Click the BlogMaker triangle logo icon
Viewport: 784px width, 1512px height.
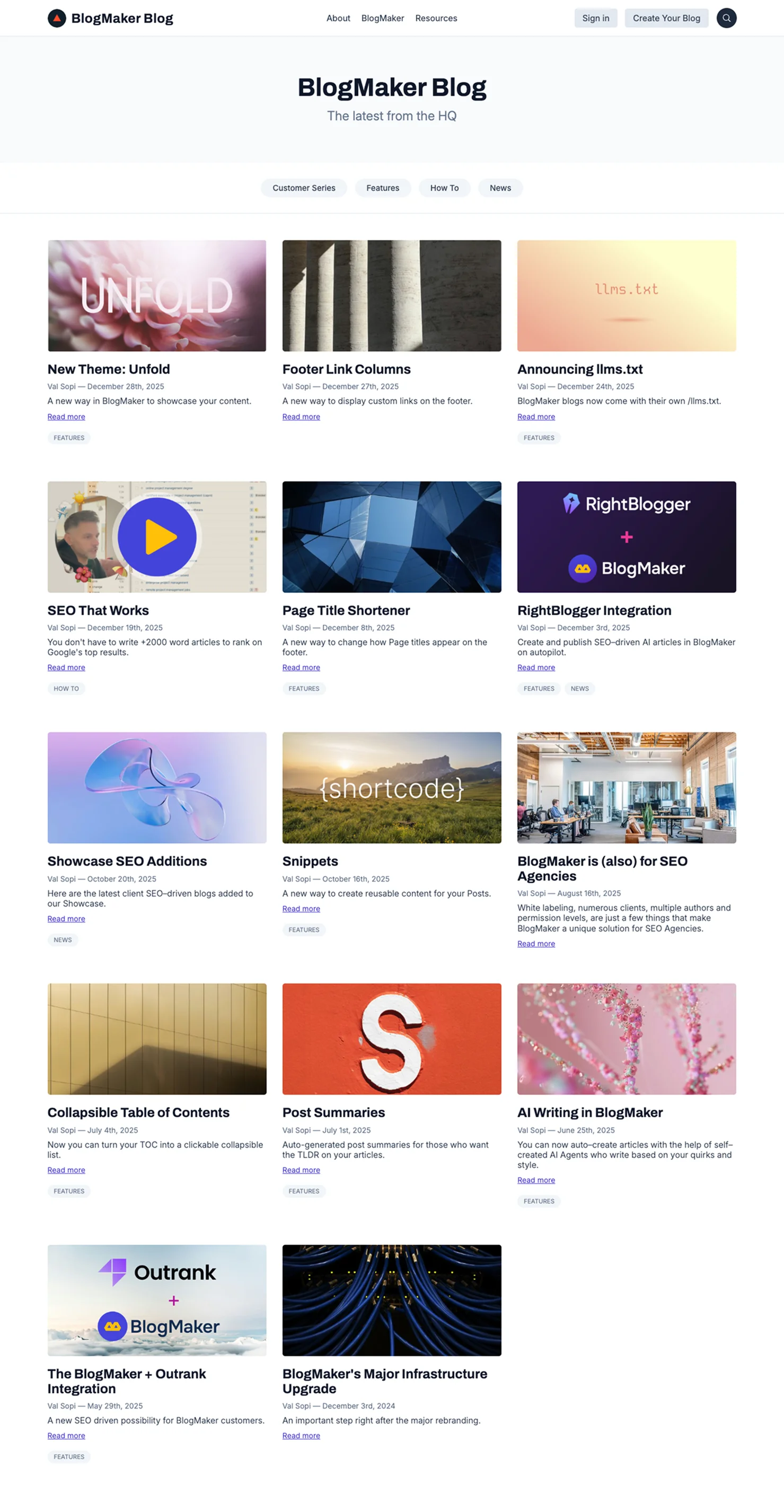point(57,18)
